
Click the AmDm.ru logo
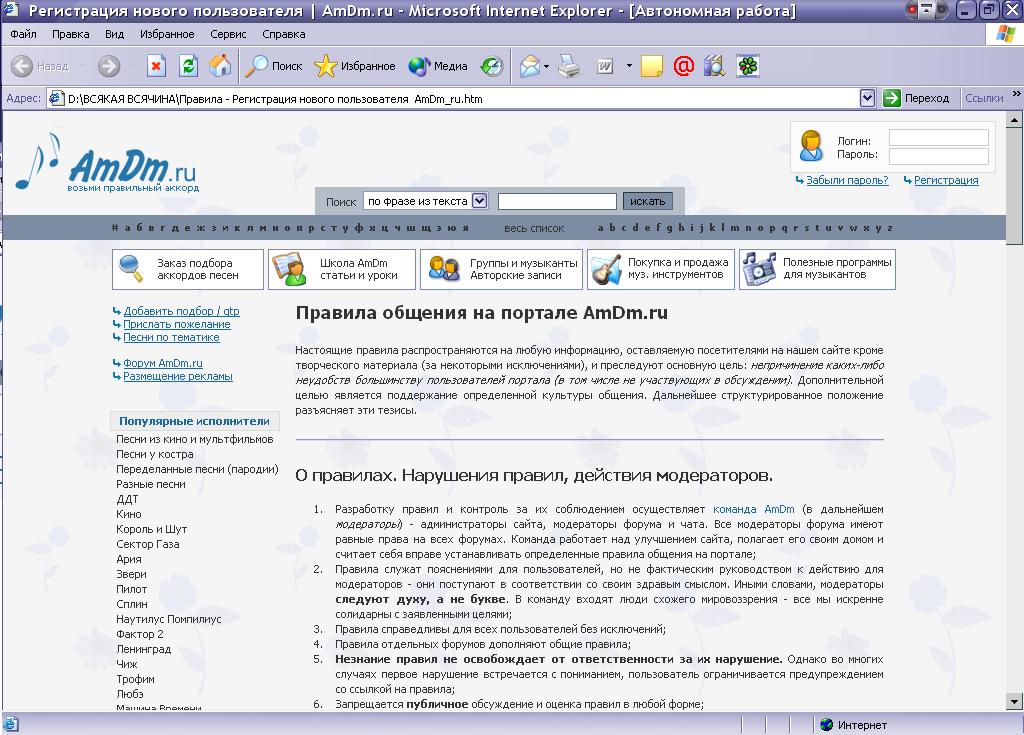point(106,163)
